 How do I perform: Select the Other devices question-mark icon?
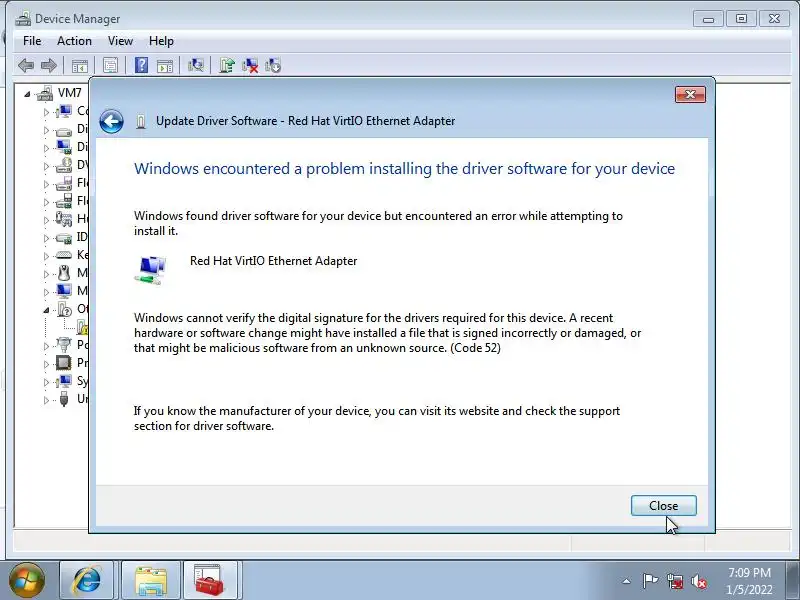coord(64,309)
